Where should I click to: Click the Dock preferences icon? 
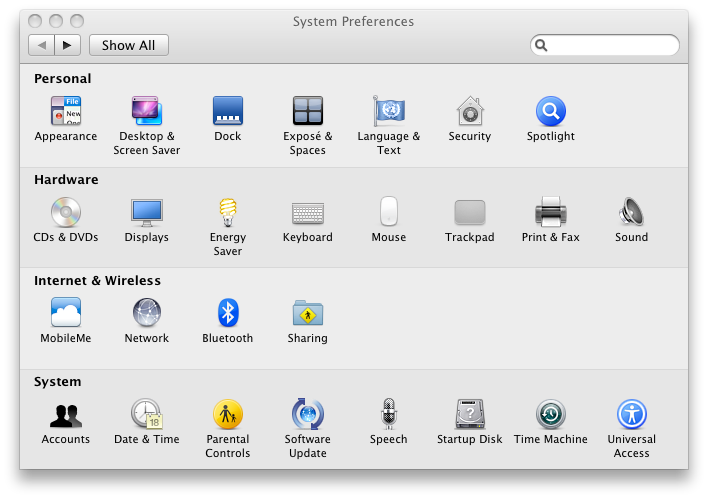pos(228,111)
